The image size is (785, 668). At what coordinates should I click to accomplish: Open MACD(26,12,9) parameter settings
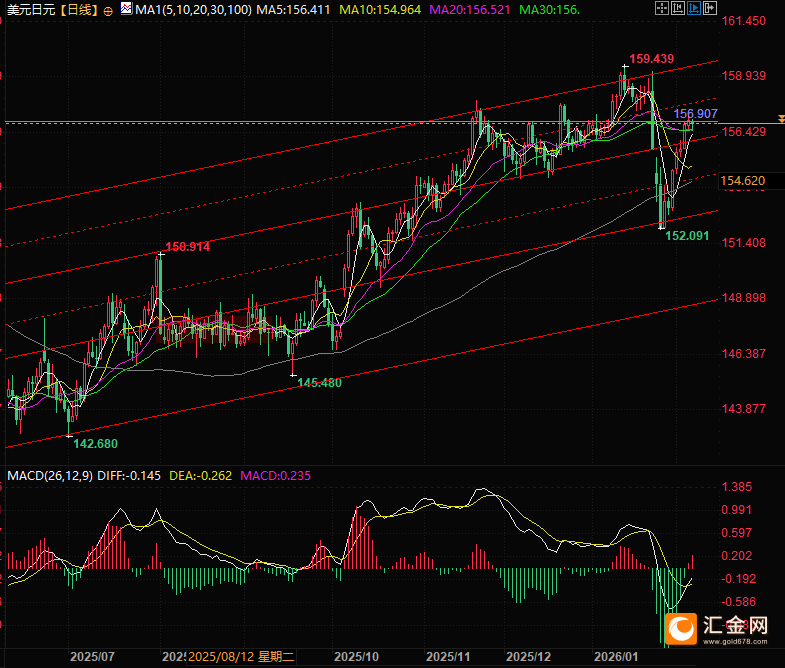(x=49, y=475)
